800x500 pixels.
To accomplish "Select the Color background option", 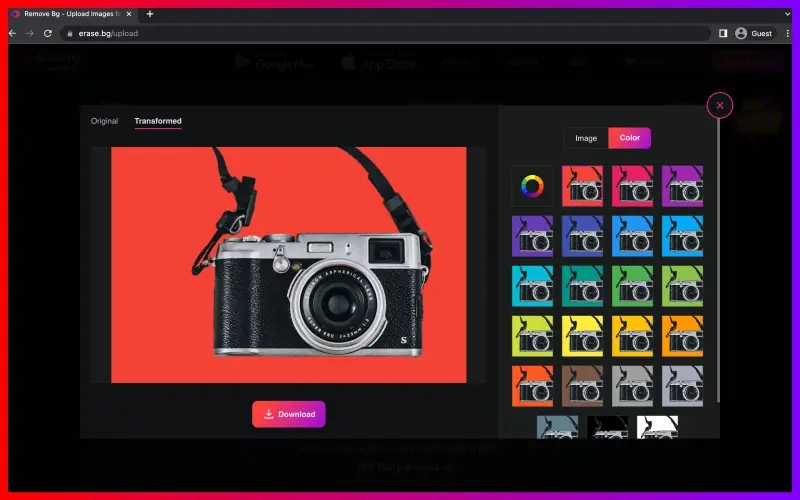I will click(x=630, y=138).
